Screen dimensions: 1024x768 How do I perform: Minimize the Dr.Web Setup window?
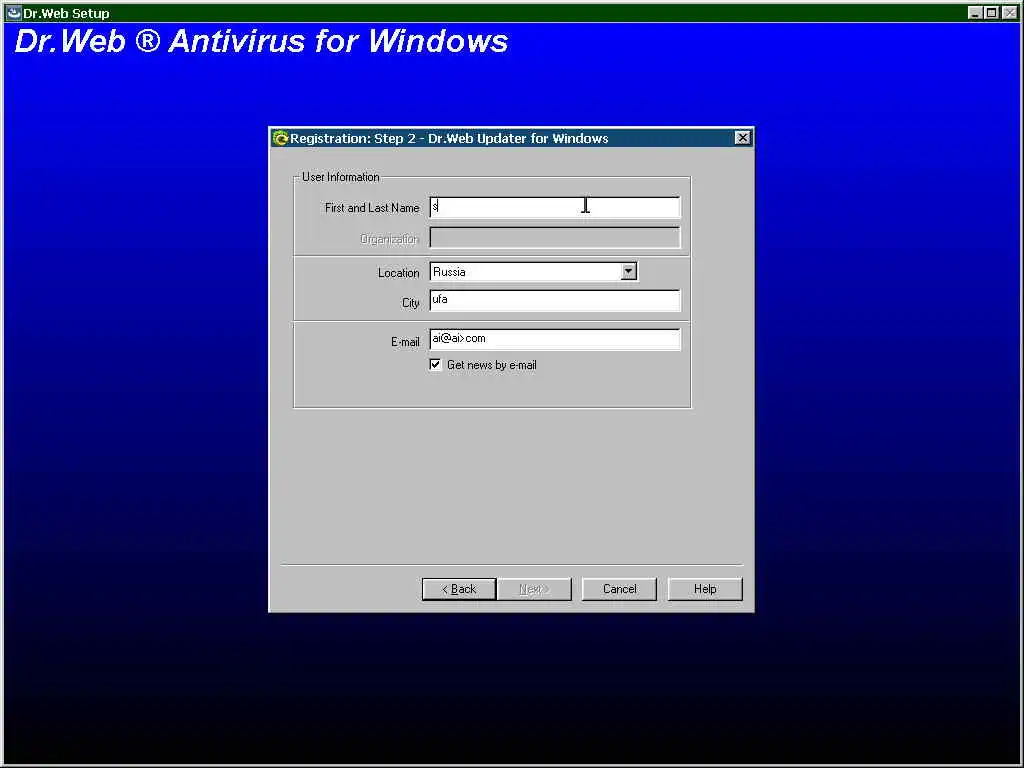point(975,12)
